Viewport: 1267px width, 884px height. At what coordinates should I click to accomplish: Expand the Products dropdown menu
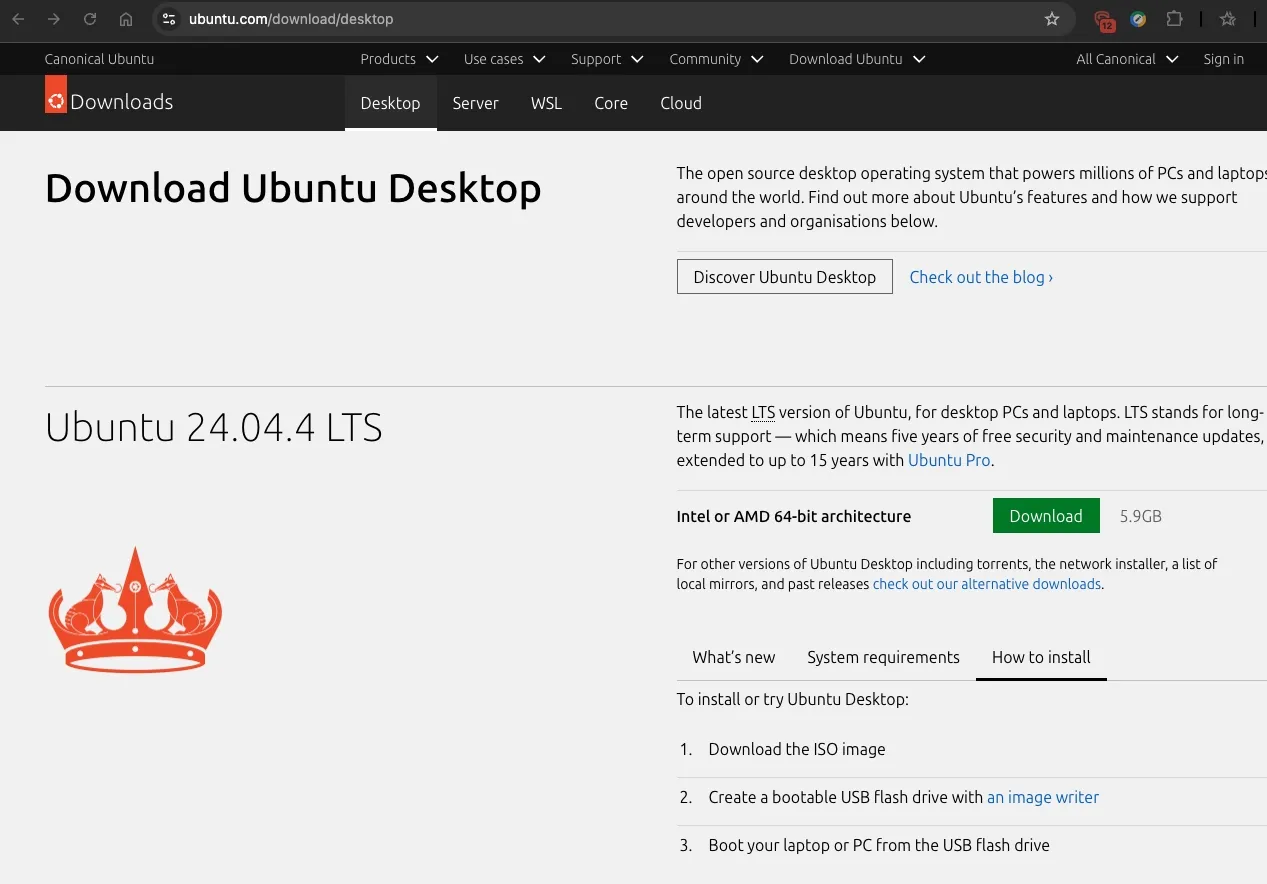[399, 59]
